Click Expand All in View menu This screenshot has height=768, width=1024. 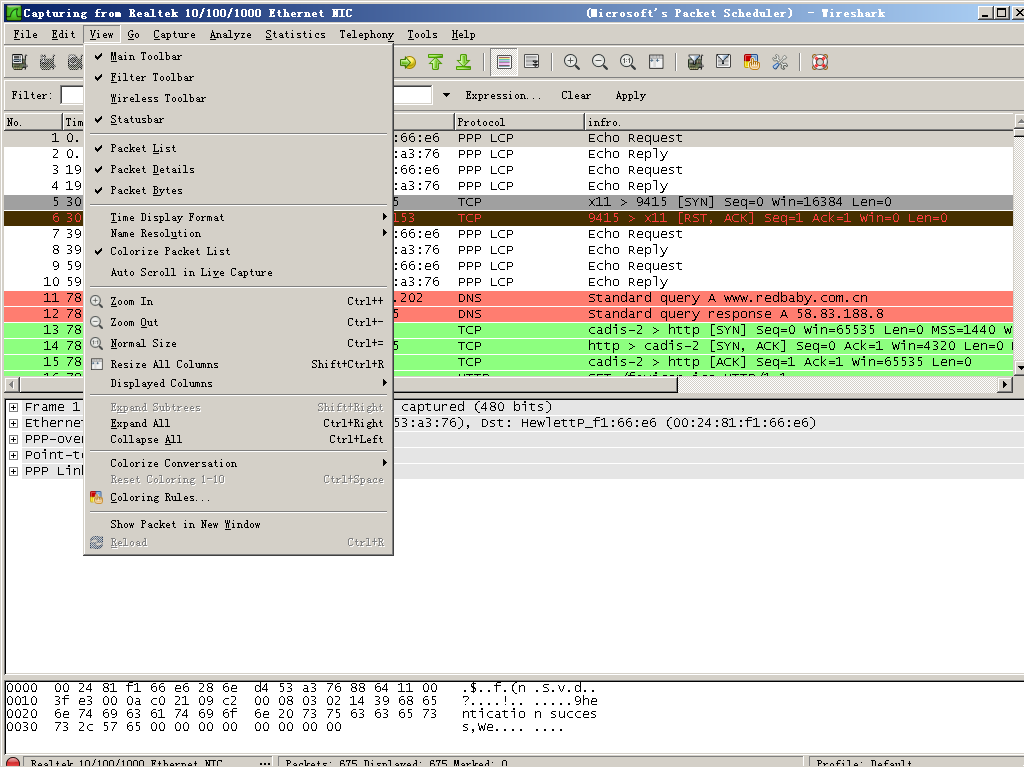click(238, 423)
